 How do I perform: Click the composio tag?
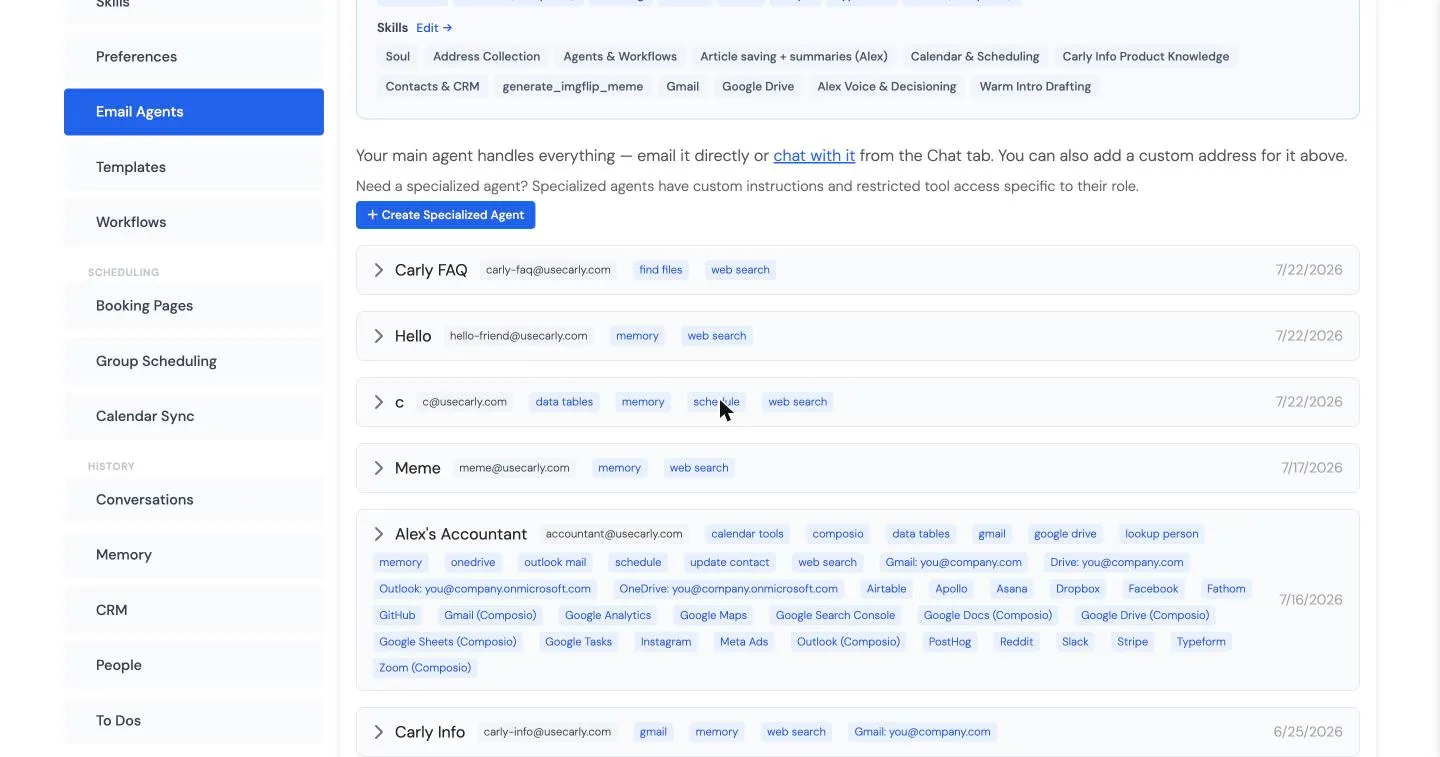[x=838, y=534]
